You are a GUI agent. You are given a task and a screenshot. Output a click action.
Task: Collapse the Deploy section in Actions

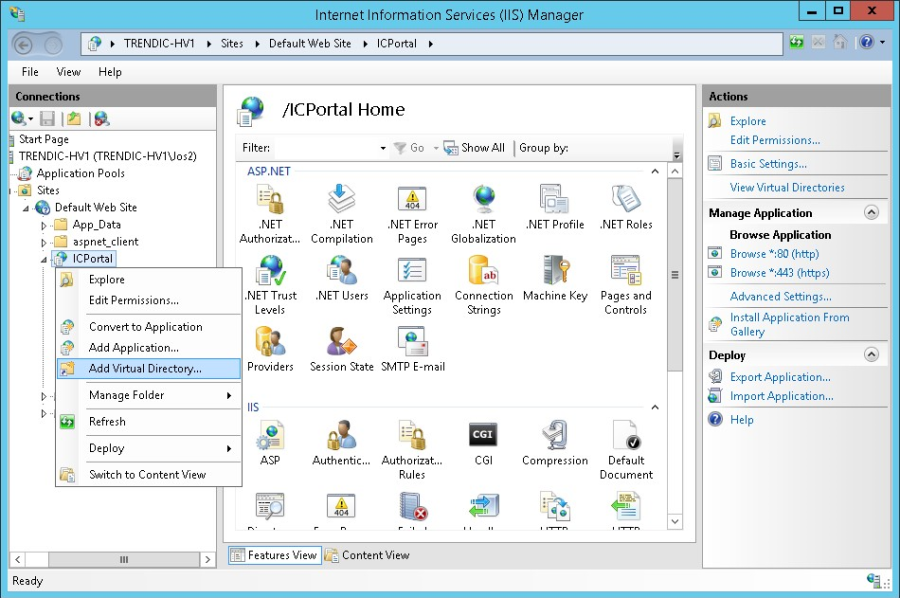coord(871,355)
